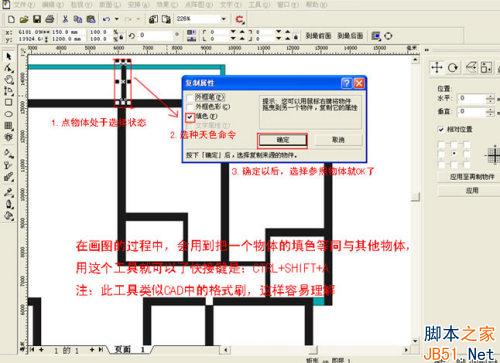The image size is (500, 363).
Task: Select the Ellipse tool
Action: click(9, 114)
